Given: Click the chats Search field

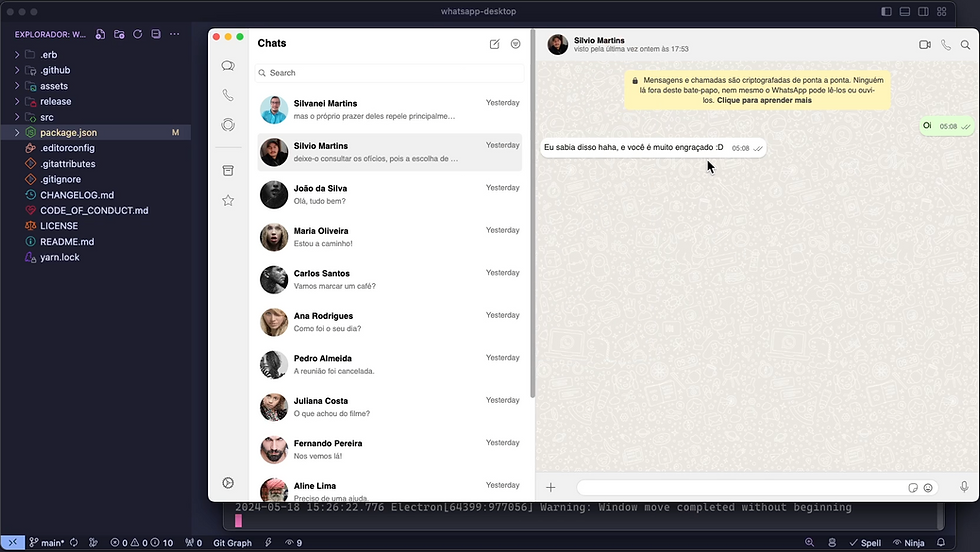Looking at the screenshot, I should [x=389, y=73].
